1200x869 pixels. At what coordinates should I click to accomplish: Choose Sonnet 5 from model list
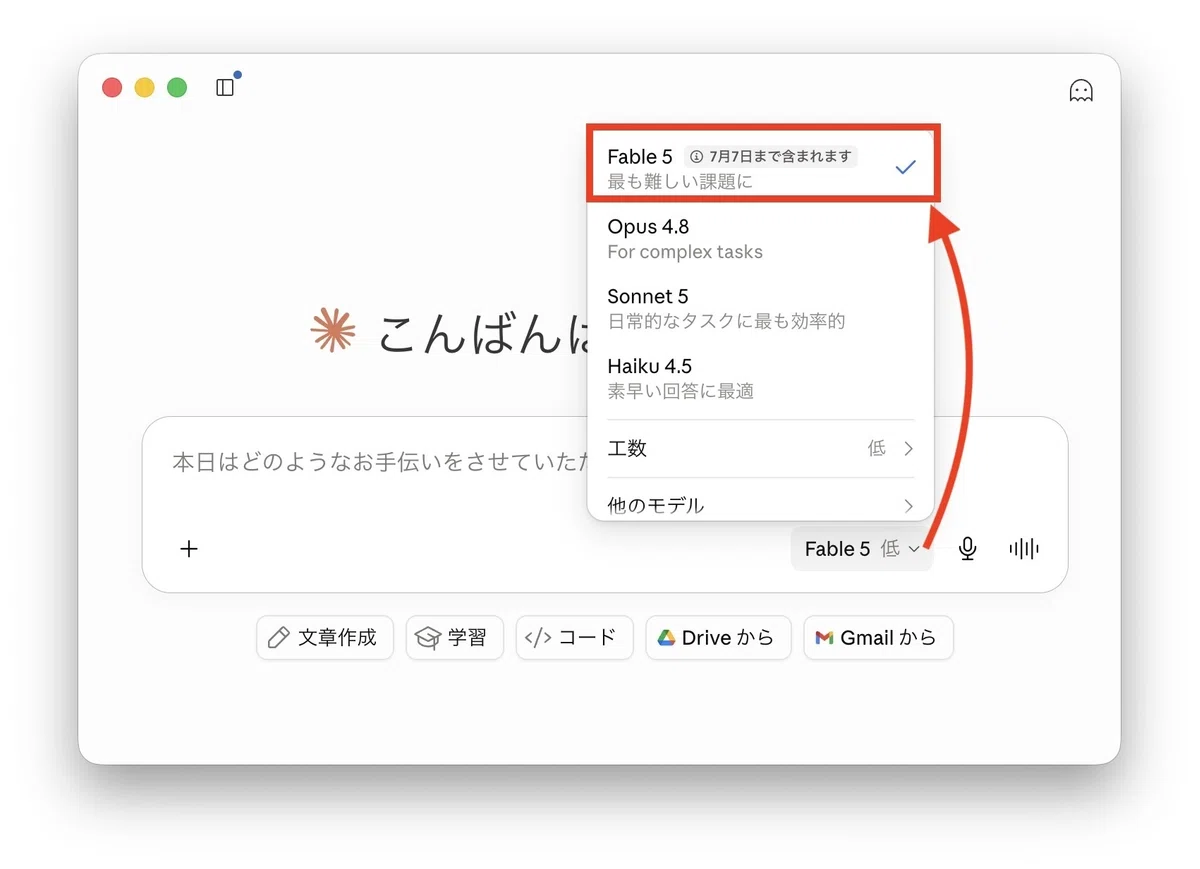[x=761, y=308]
